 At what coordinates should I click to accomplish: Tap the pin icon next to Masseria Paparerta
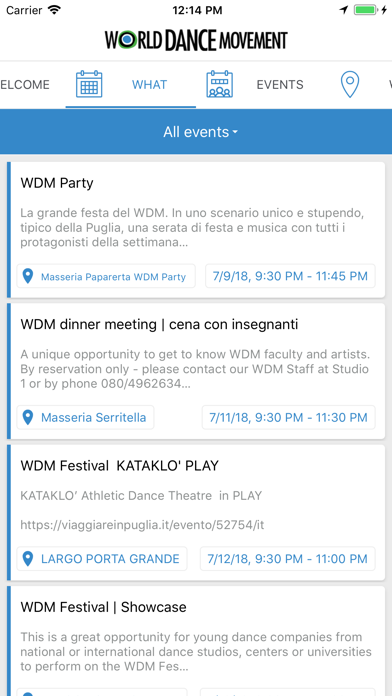(28, 277)
